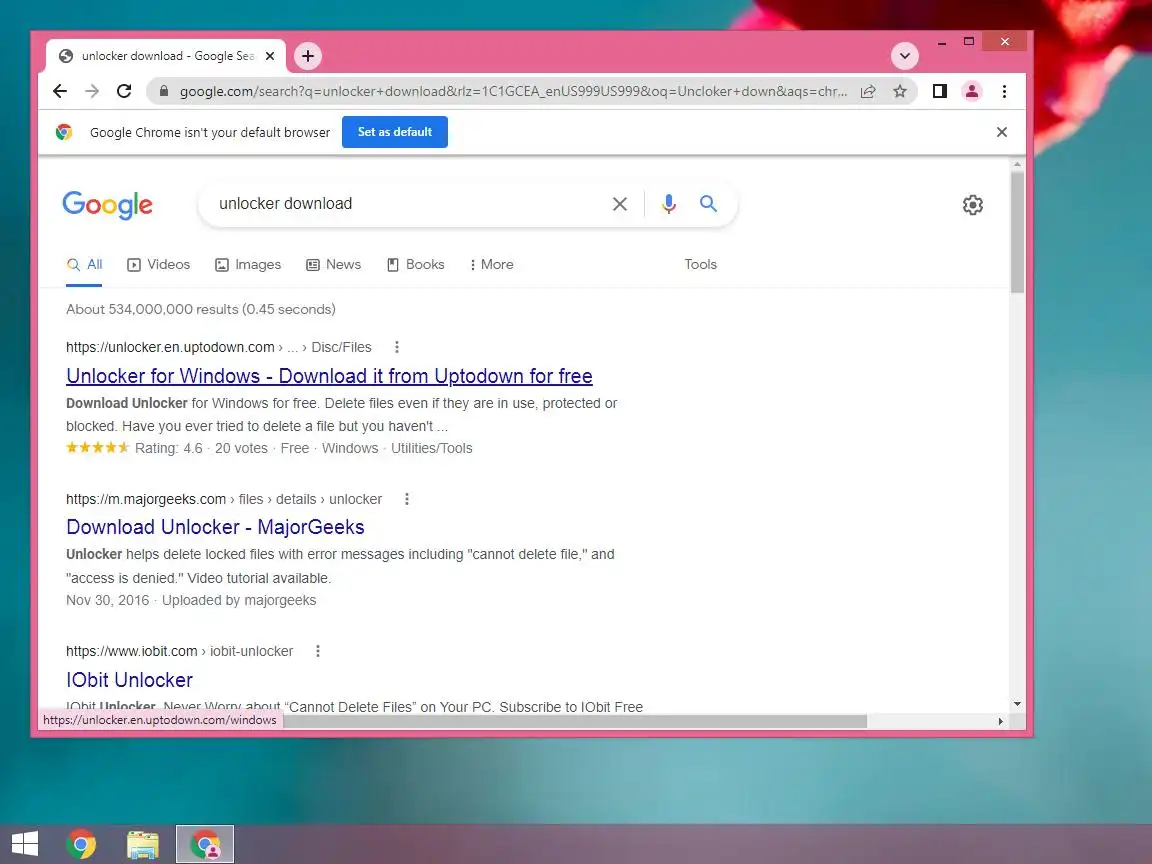The image size is (1152, 864).
Task: View site information lock icon
Action: [x=164, y=91]
